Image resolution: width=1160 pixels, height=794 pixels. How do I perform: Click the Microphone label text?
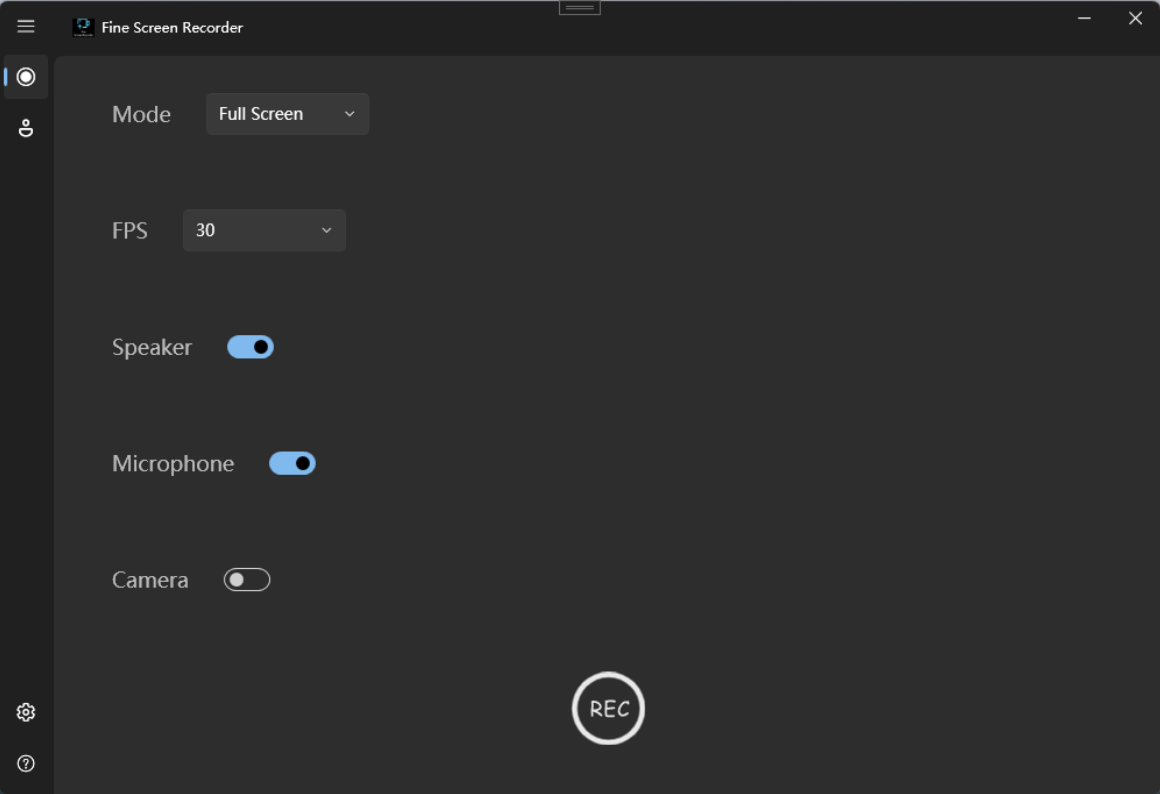click(173, 464)
